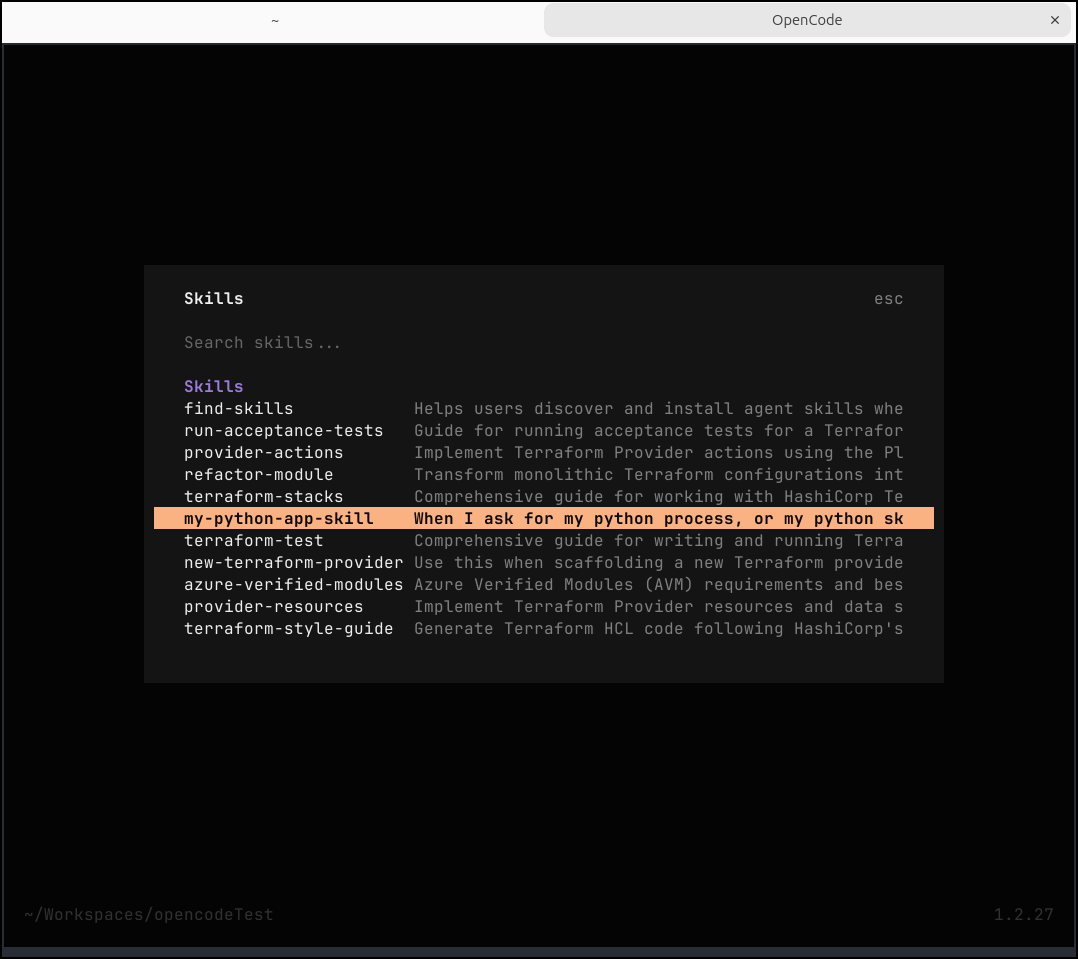
Task: Click the workspace path opencodeTest in status bar
Action: point(148,914)
